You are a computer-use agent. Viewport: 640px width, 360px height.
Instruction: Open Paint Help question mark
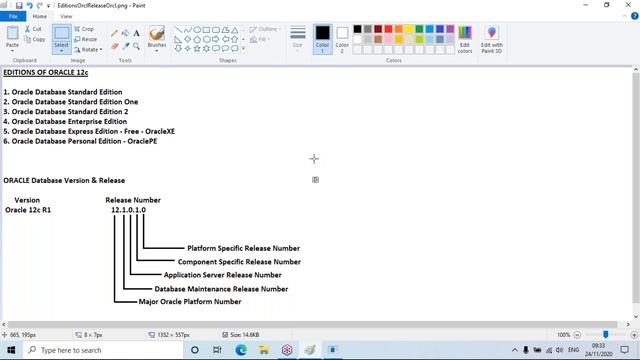pos(634,16)
